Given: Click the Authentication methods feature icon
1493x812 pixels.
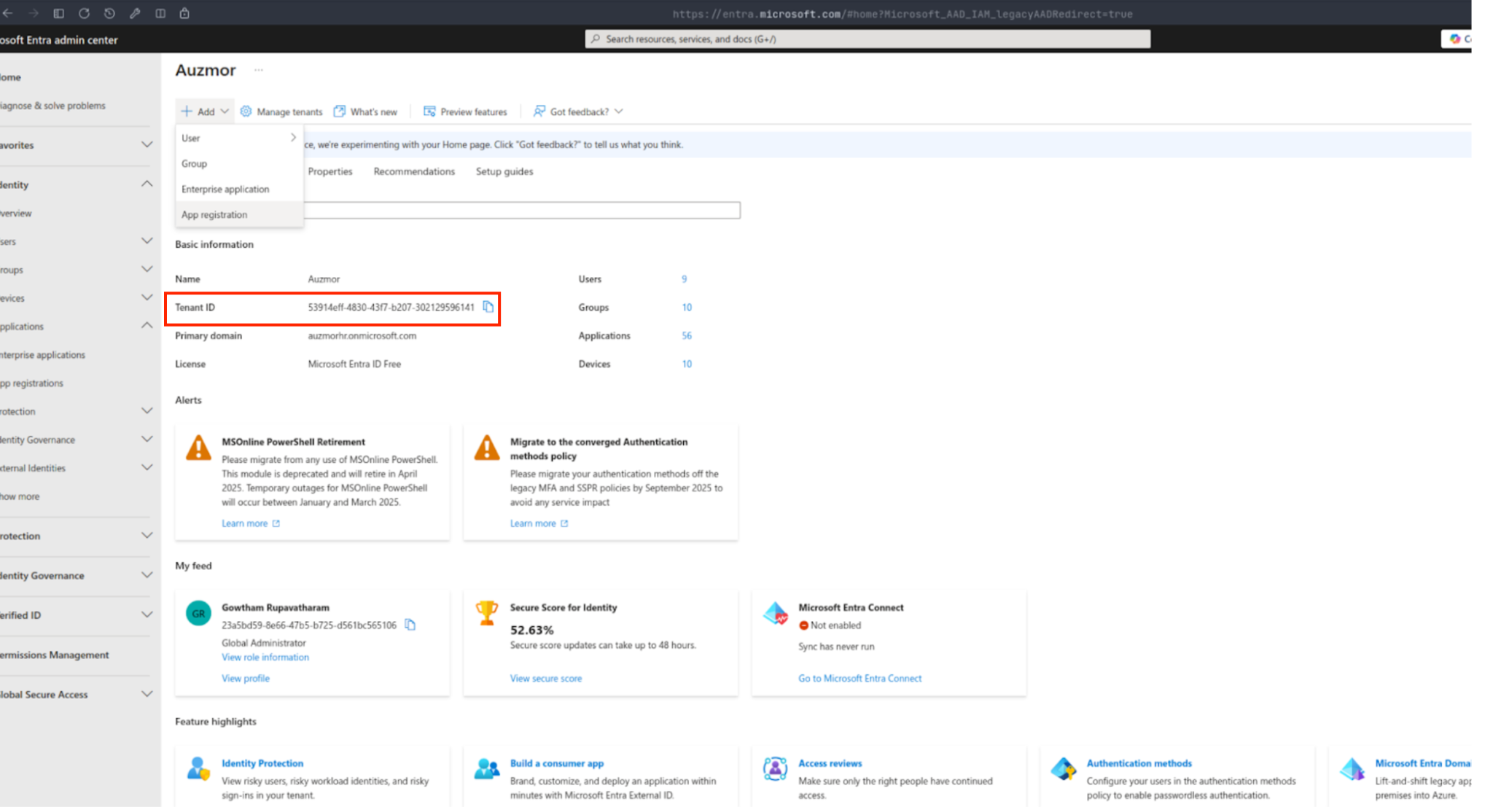Looking at the screenshot, I should [1063, 768].
